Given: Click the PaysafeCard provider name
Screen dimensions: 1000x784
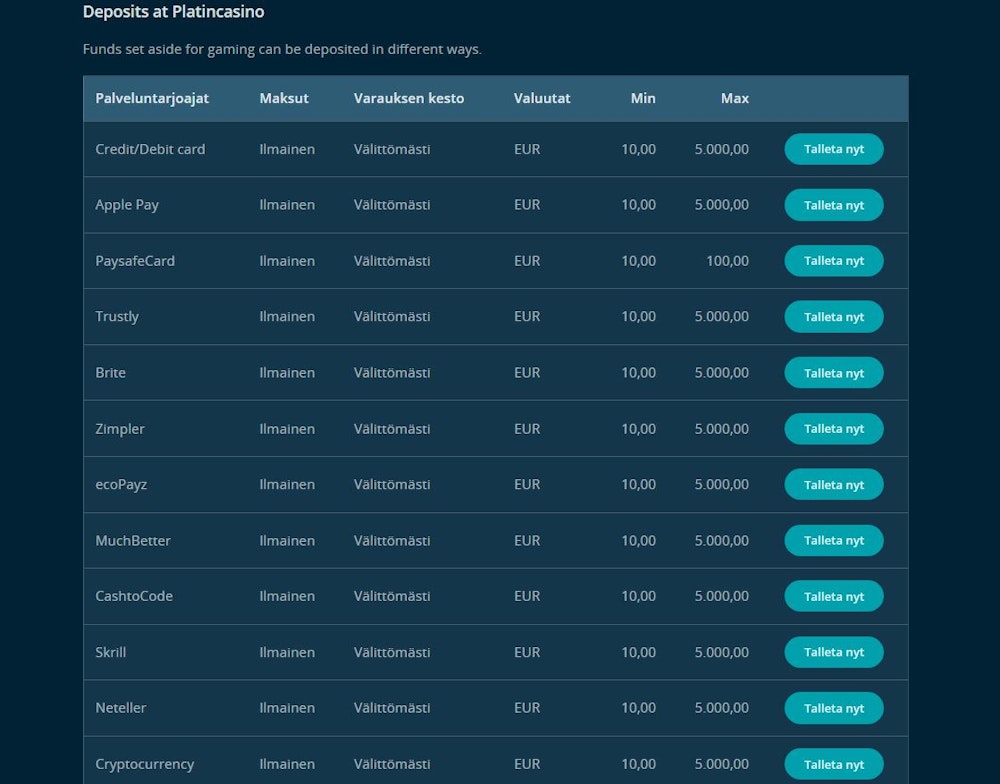Looking at the screenshot, I should click(135, 261).
